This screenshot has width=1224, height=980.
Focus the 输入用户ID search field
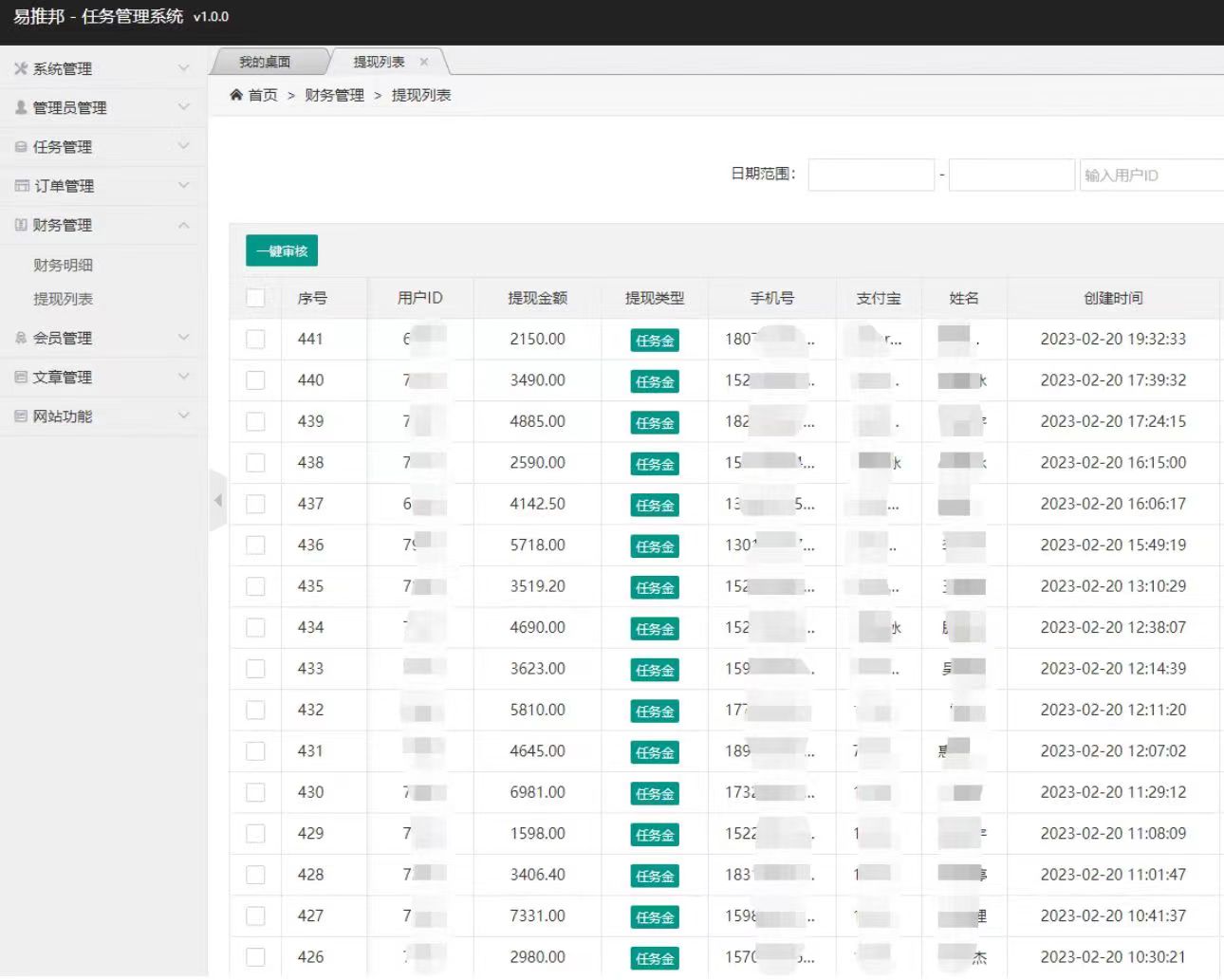pyautogui.click(x=1151, y=175)
